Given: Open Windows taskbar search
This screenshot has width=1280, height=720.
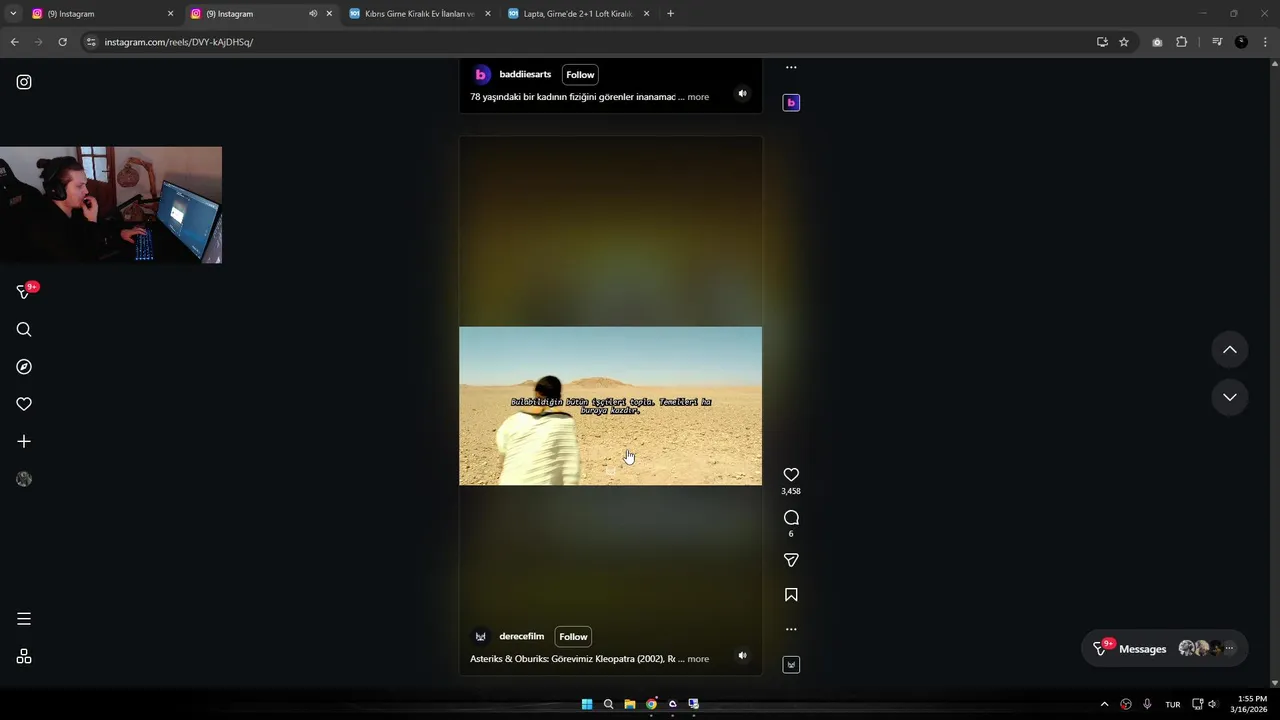Looking at the screenshot, I should [608, 704].
